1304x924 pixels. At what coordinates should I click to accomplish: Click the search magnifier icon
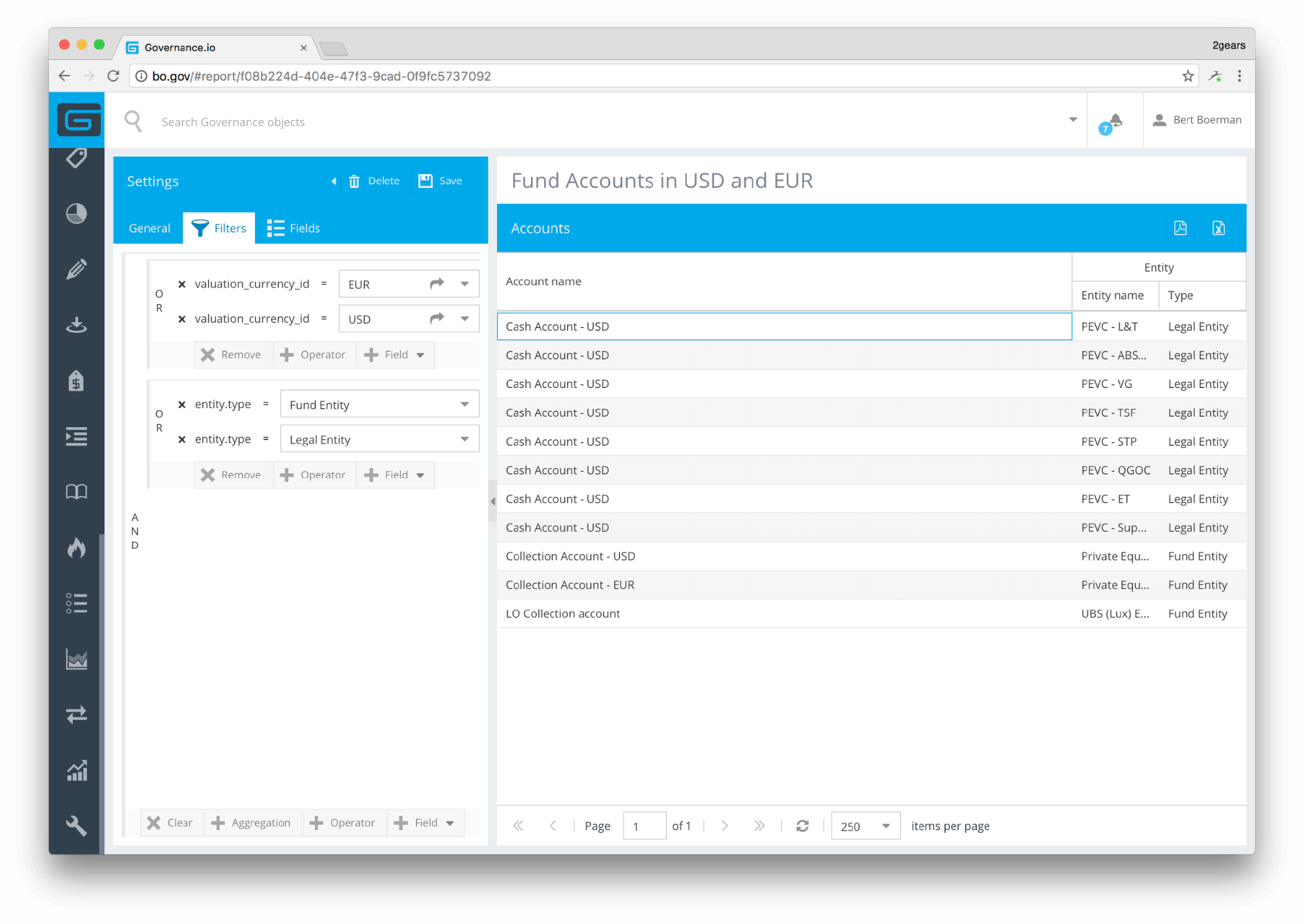click(133, 121)
